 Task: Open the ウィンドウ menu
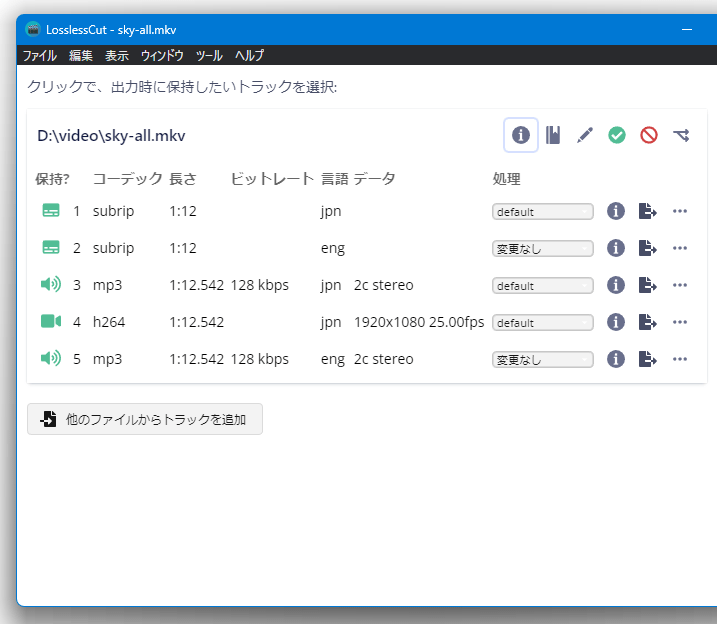point(162,55)
